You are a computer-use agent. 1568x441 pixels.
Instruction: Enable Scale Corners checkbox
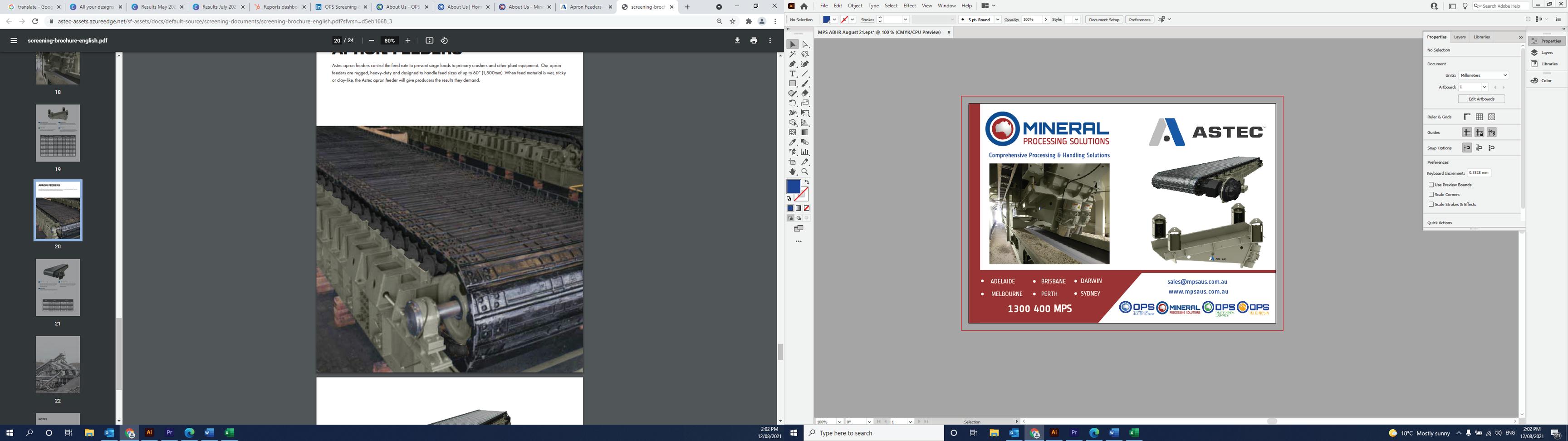tap(1431, 194)
